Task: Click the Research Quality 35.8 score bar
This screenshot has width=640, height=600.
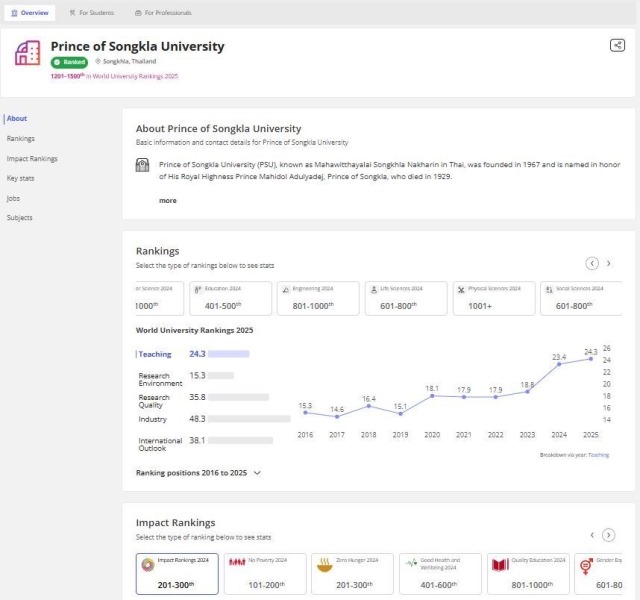Action: pos(238,397)
